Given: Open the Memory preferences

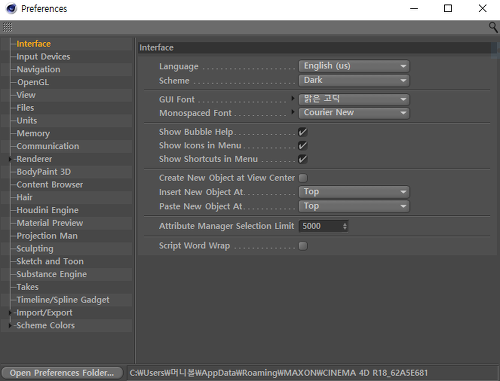Looking at the screenshot, I should (33, 134).
